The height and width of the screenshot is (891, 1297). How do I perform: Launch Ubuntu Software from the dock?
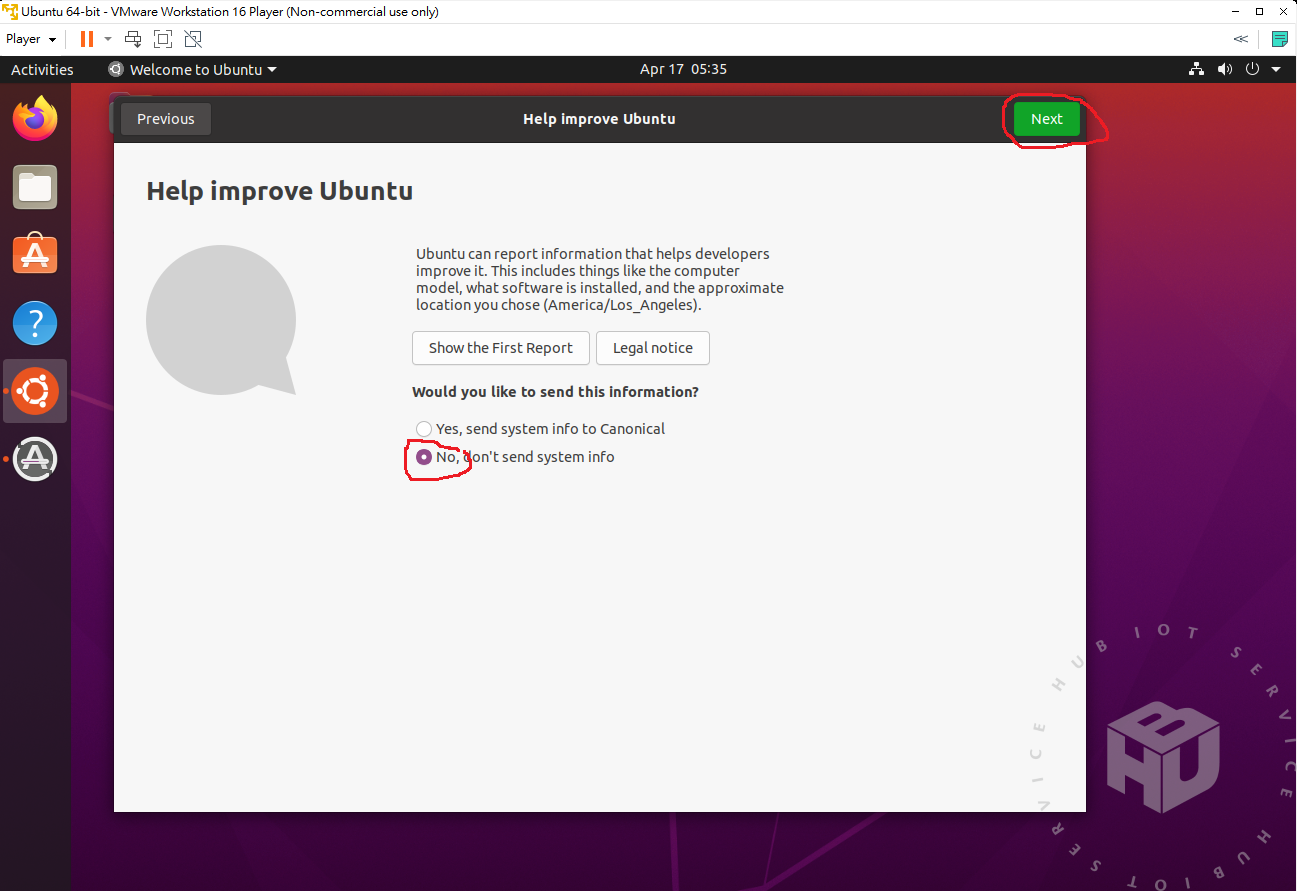point(35,255)
